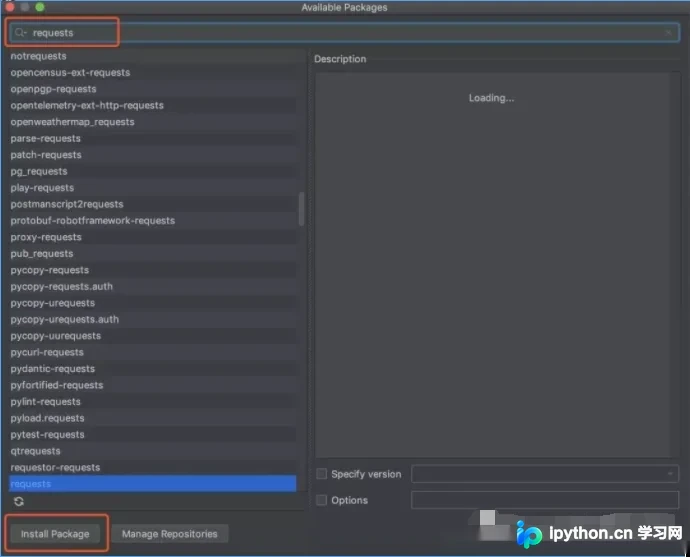Select the "openpgp-requests" package
The image size is (690, 557).
153,89
